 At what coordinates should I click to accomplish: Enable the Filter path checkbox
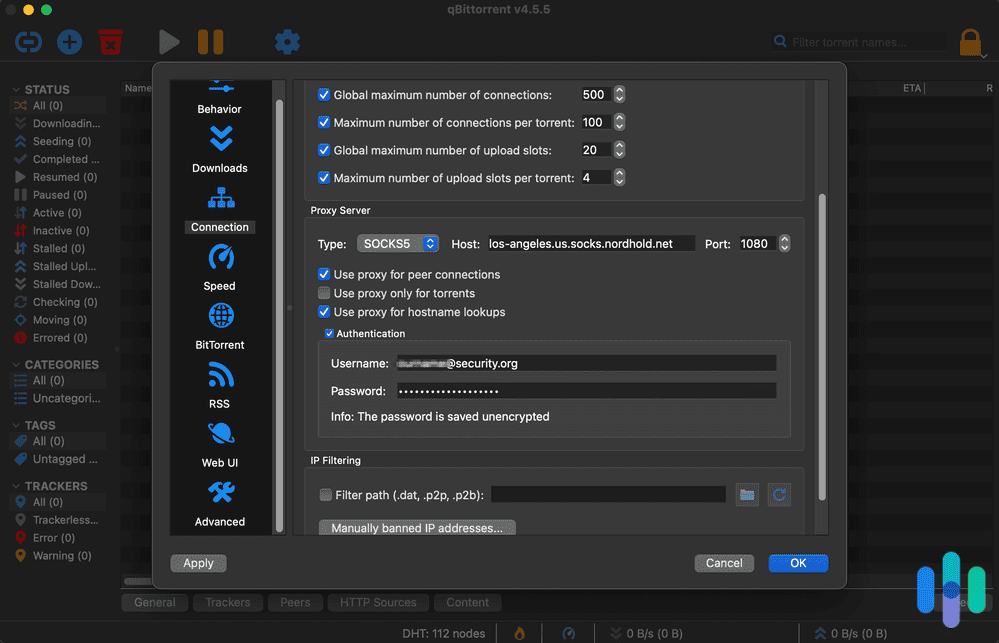point(326,493)
